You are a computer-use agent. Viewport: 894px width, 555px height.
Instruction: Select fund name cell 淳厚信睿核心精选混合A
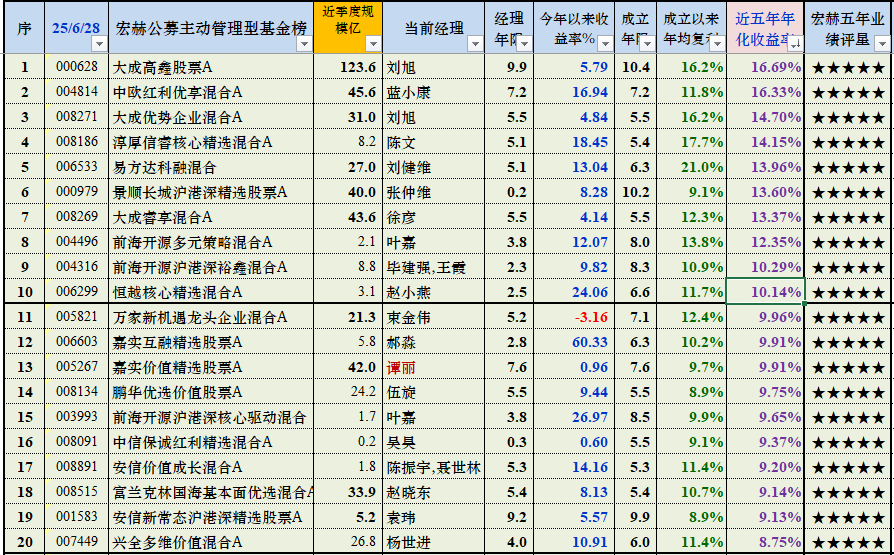(211, 142)
